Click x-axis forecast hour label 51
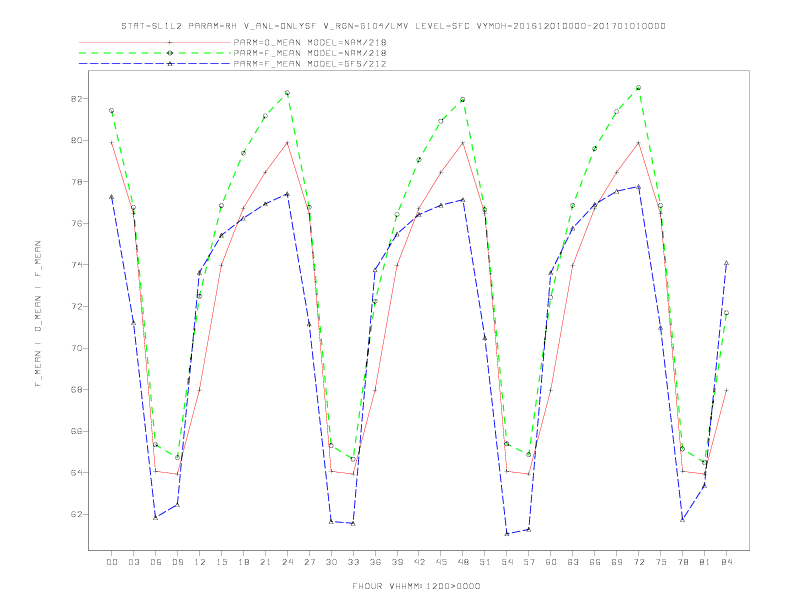Screen dimensions: 792x612 [485, 562]
